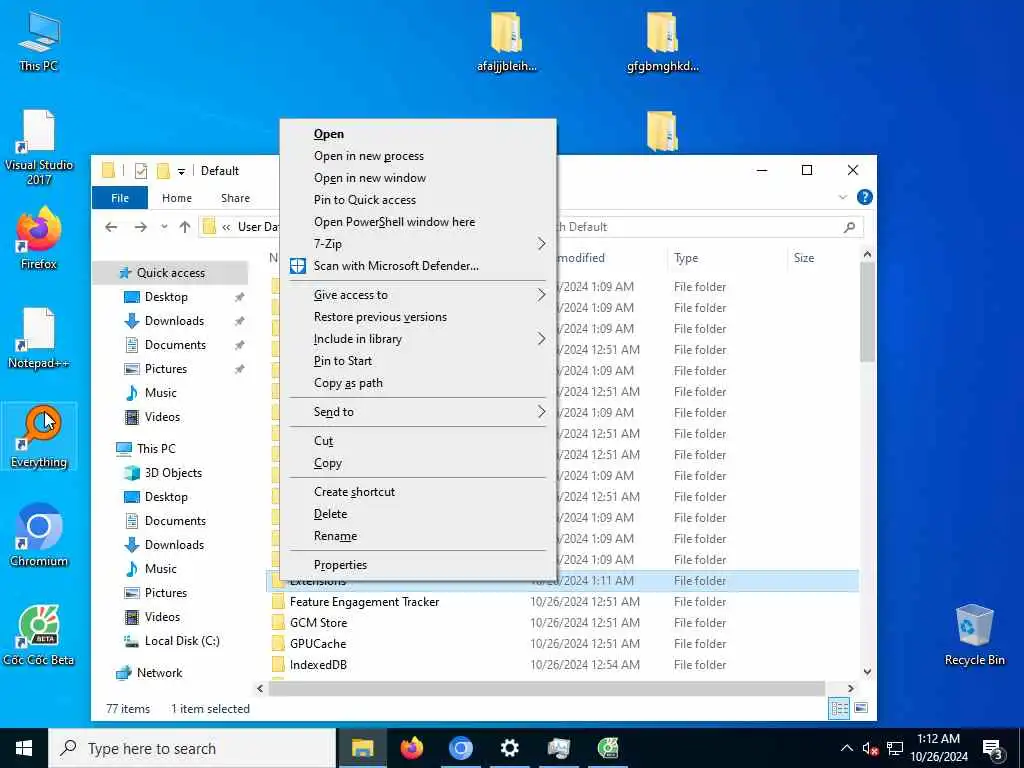Select the Cốc Cốc Beta desktop shortcut
1024x768 pixels.
(39, 635)
